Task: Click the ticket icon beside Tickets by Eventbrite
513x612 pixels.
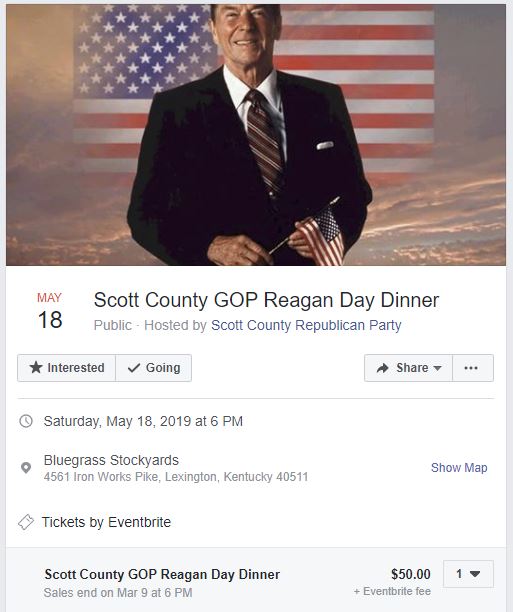Action: pyautogui.click(x=26, y=522)
